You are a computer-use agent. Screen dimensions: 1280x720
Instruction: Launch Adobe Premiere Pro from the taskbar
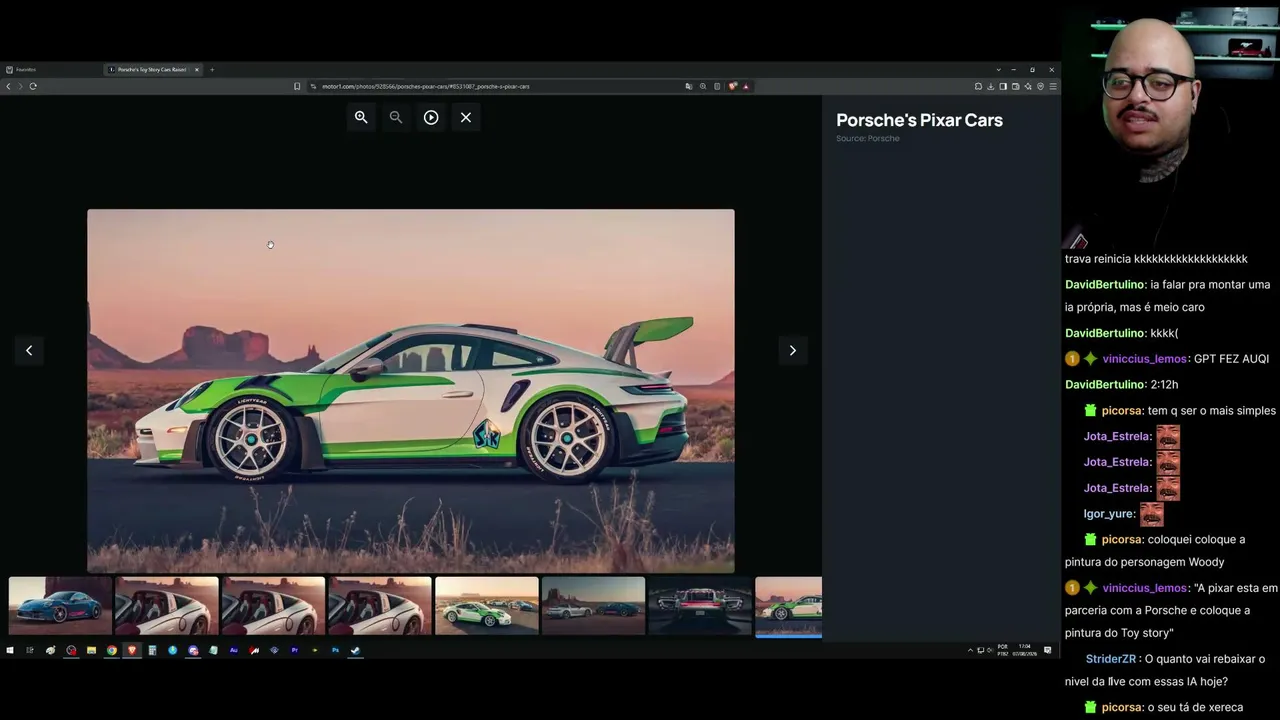click(295, 650)
